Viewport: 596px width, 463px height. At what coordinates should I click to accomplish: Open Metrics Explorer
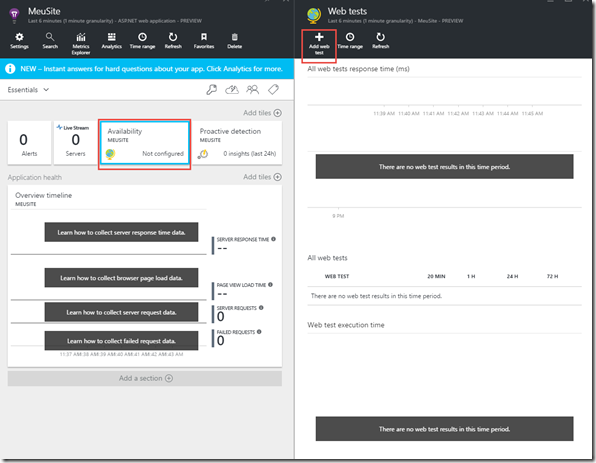point(81,43)
